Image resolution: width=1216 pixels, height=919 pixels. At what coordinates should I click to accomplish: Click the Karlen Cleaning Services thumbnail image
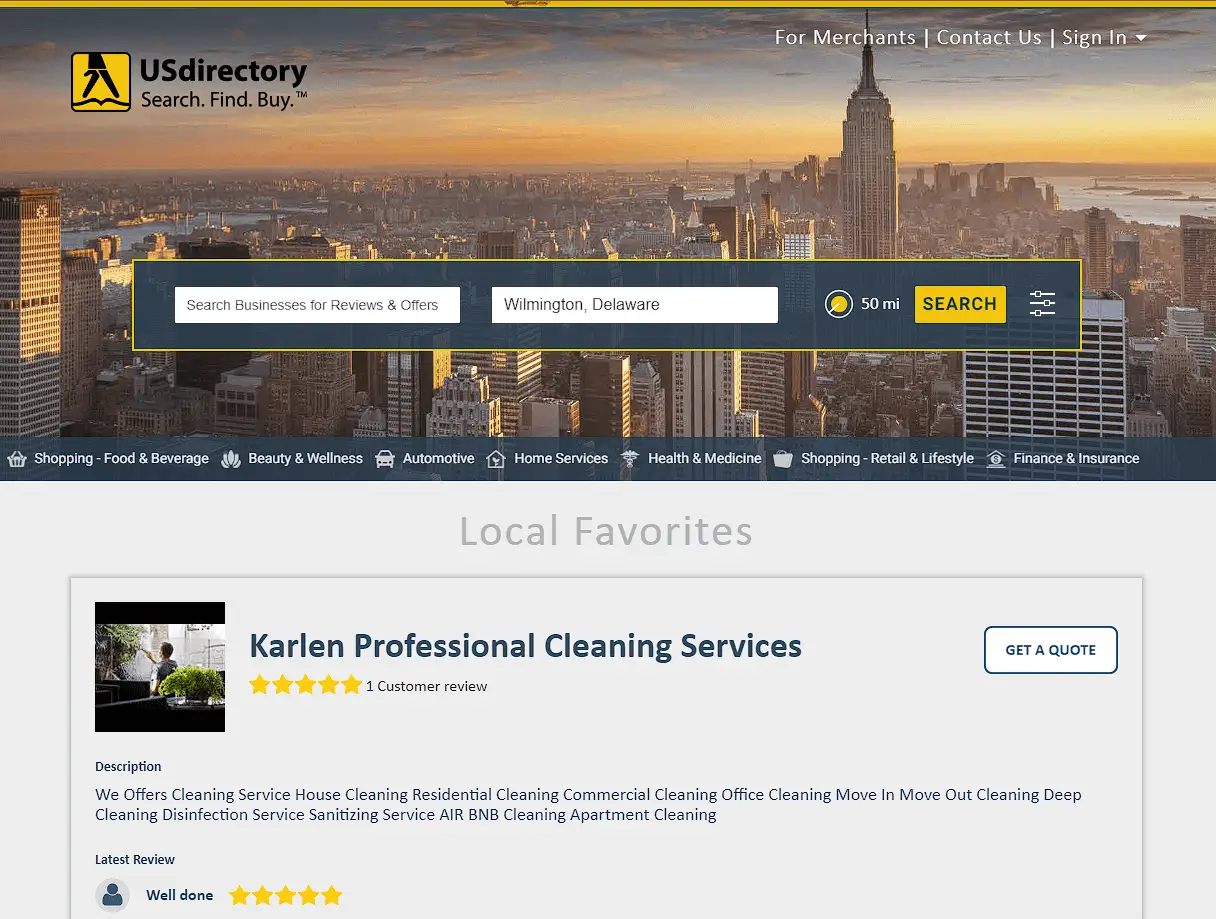coord(160,667)
